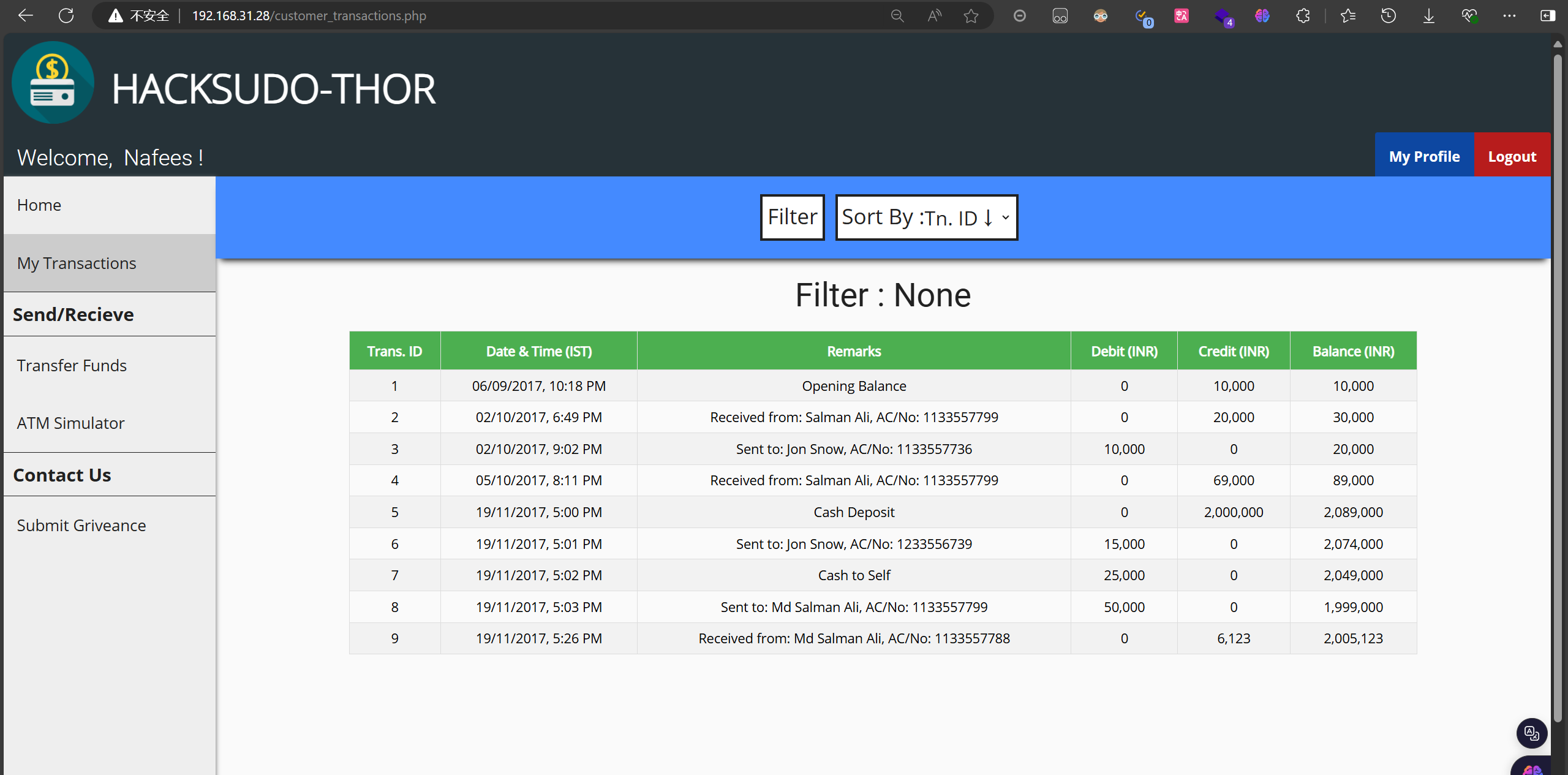Screen dimensions: 1568x775
Task: Click the circled minus extension icon
Action: click(x=1020, y=16)
